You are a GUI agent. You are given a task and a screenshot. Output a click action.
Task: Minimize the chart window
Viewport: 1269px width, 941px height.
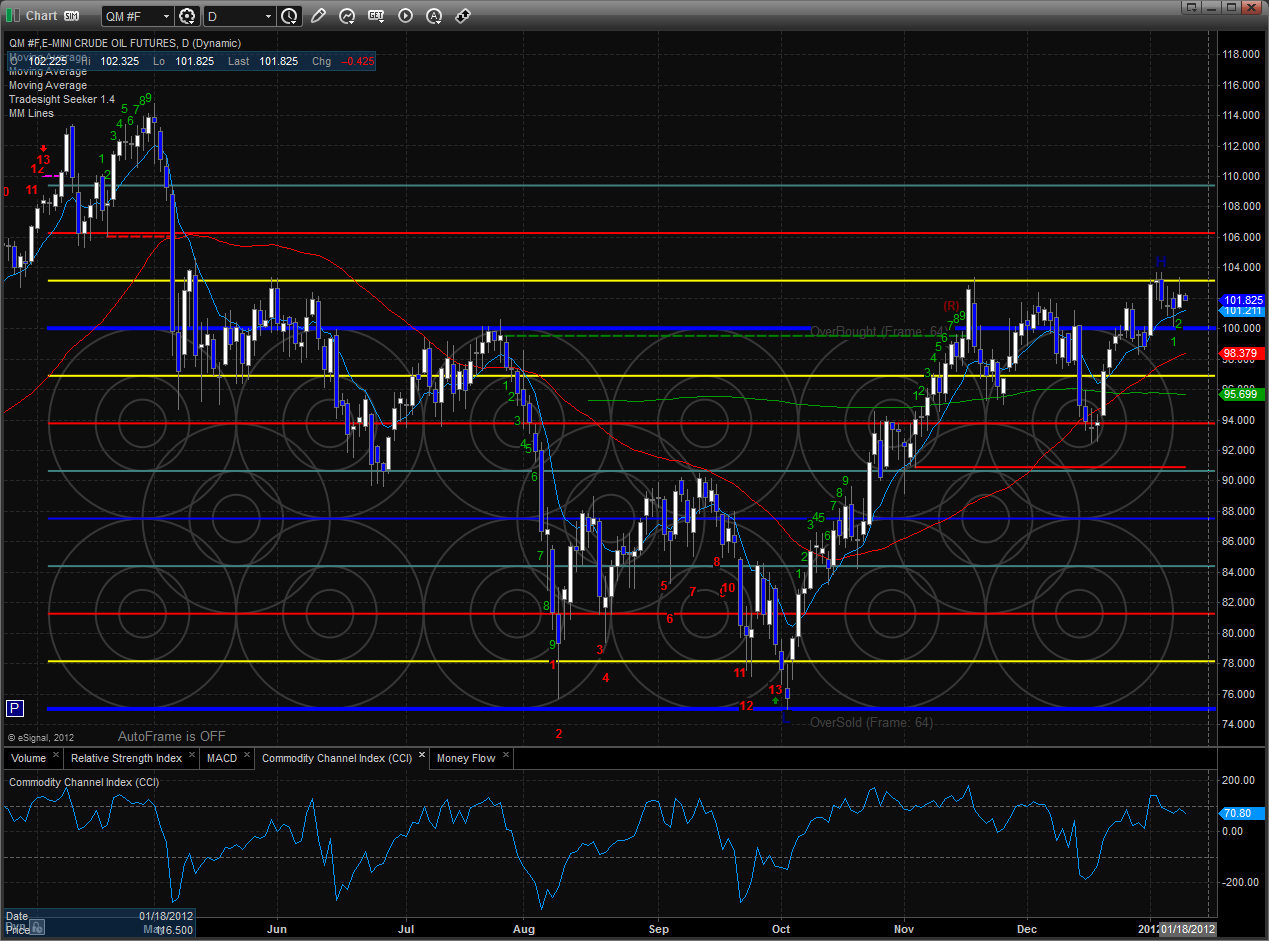[x=1209, y=8]
